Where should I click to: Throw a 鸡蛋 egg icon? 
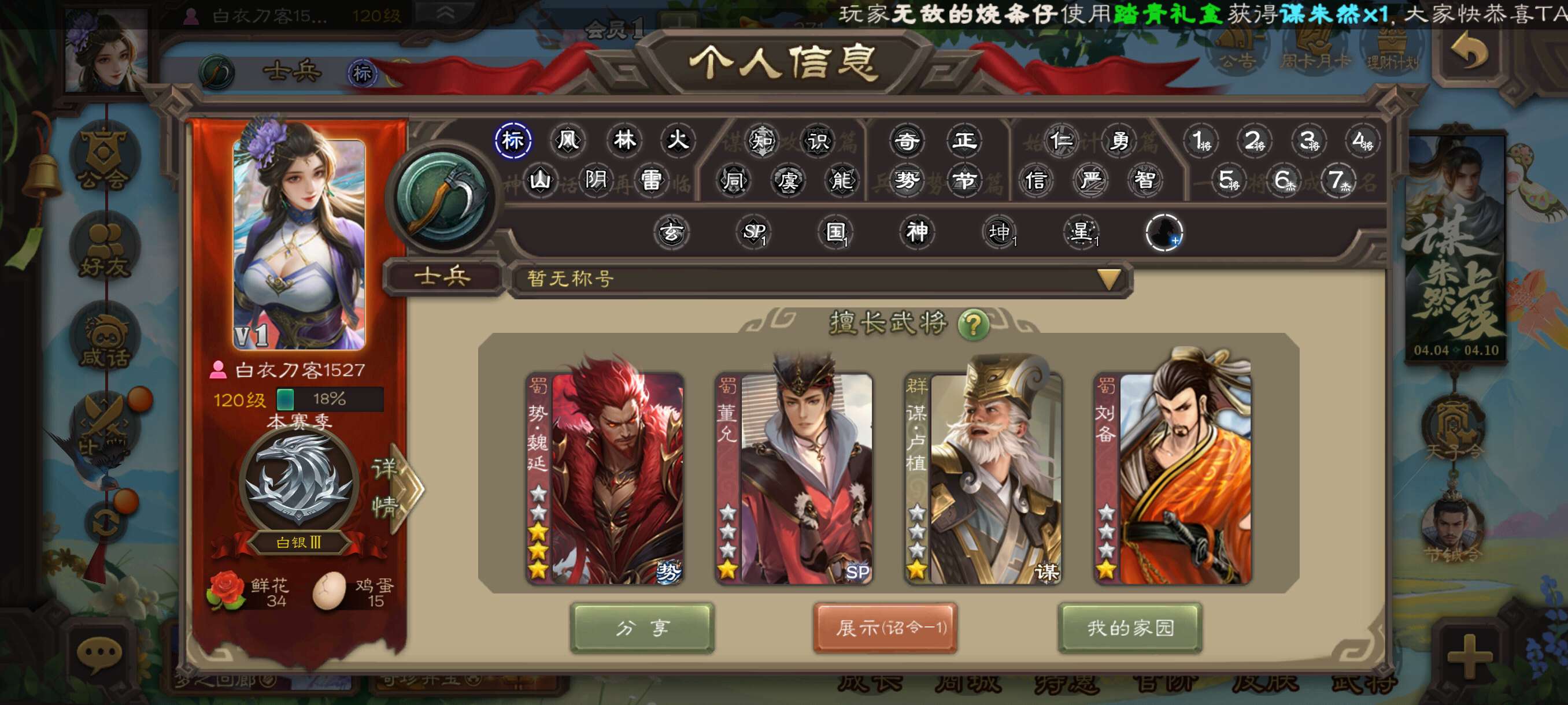(329, 591)
